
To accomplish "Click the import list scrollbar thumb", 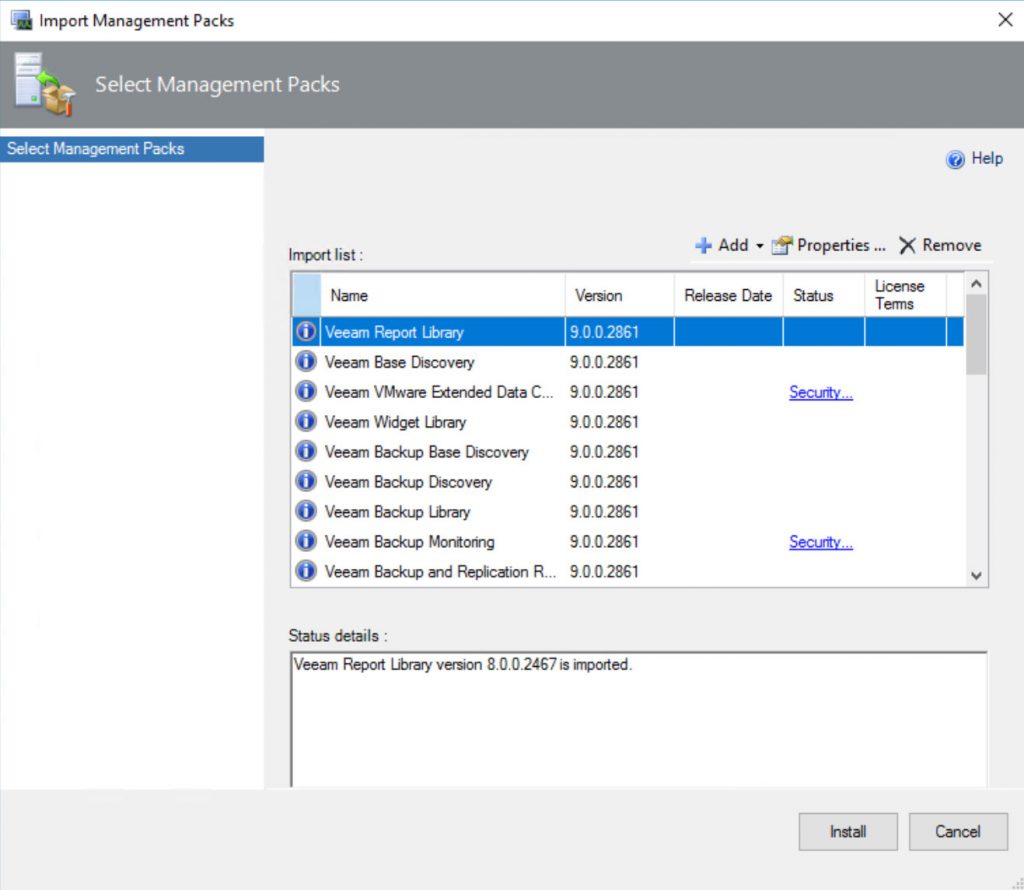I will pos(976,334).
